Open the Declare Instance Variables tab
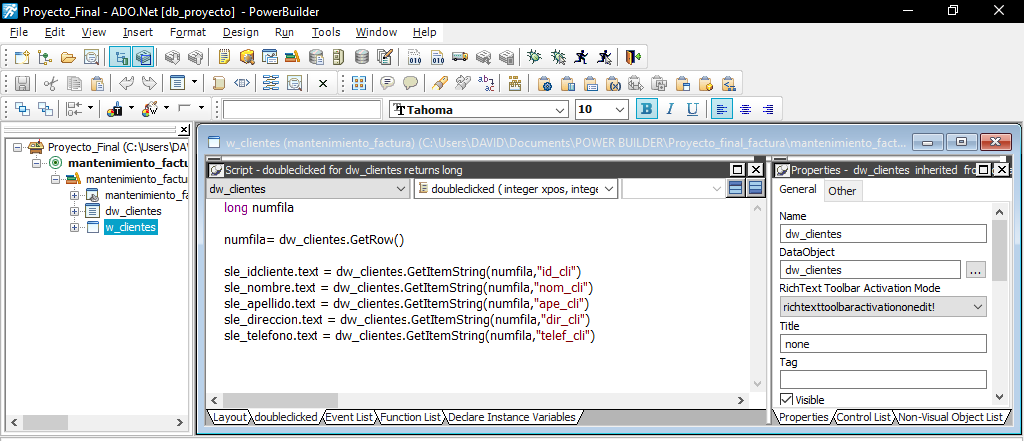Image resolution: width=1024 pixels, height=441 pixels. pos(512,417)
